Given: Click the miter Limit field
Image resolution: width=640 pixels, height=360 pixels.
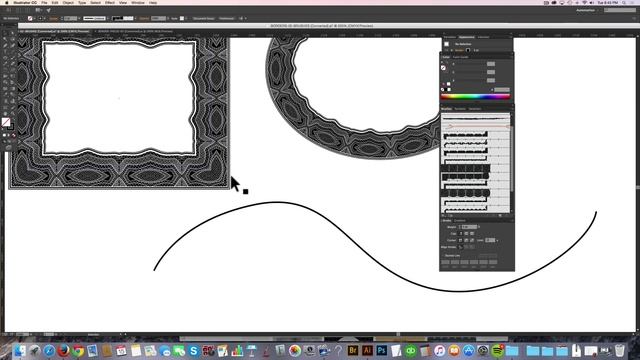Looking at the screenshot, I should point(490,240).
